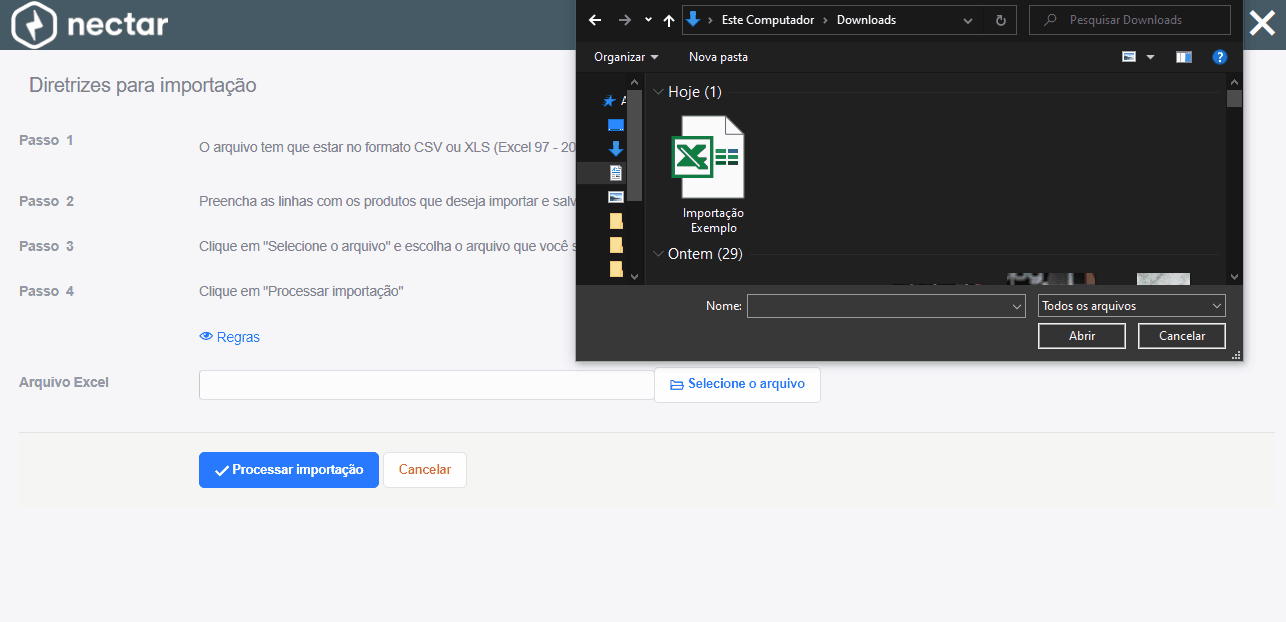
Task: Click Nova pasta in dialog toolbar
Action: 718,57
